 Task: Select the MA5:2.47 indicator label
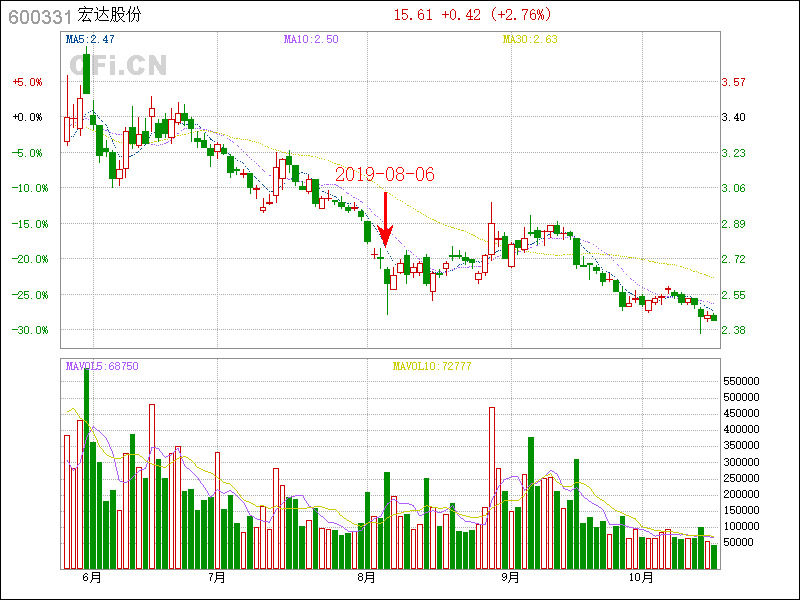pyautogui.click(x=90, y=40)
